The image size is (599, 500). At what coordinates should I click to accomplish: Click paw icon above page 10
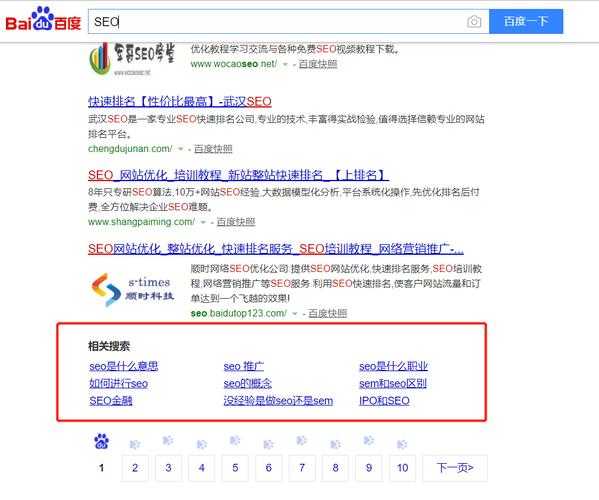click(x=402, y=445)
